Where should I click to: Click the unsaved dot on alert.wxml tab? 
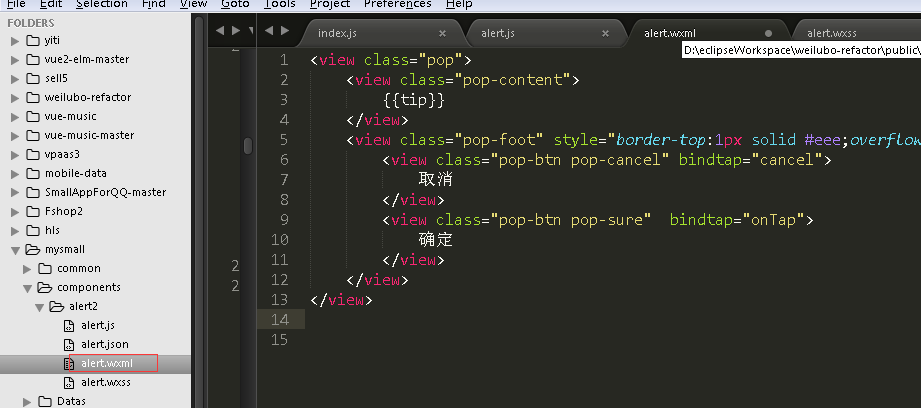tap(768, 33)
